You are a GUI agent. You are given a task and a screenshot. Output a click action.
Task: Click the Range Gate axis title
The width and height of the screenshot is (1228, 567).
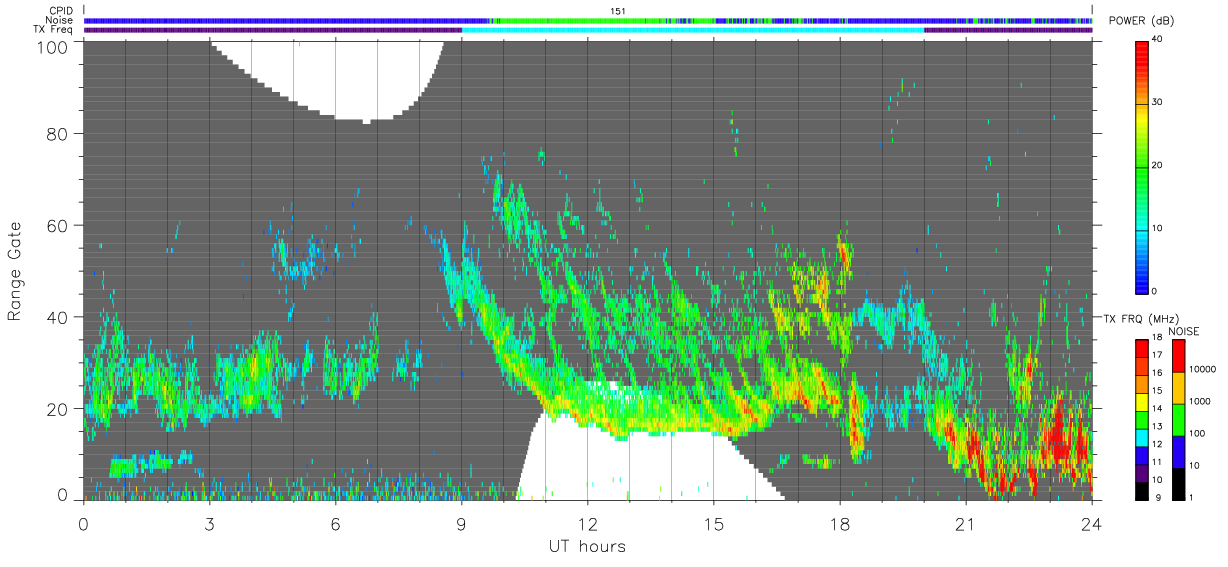[x=16, y=272]
